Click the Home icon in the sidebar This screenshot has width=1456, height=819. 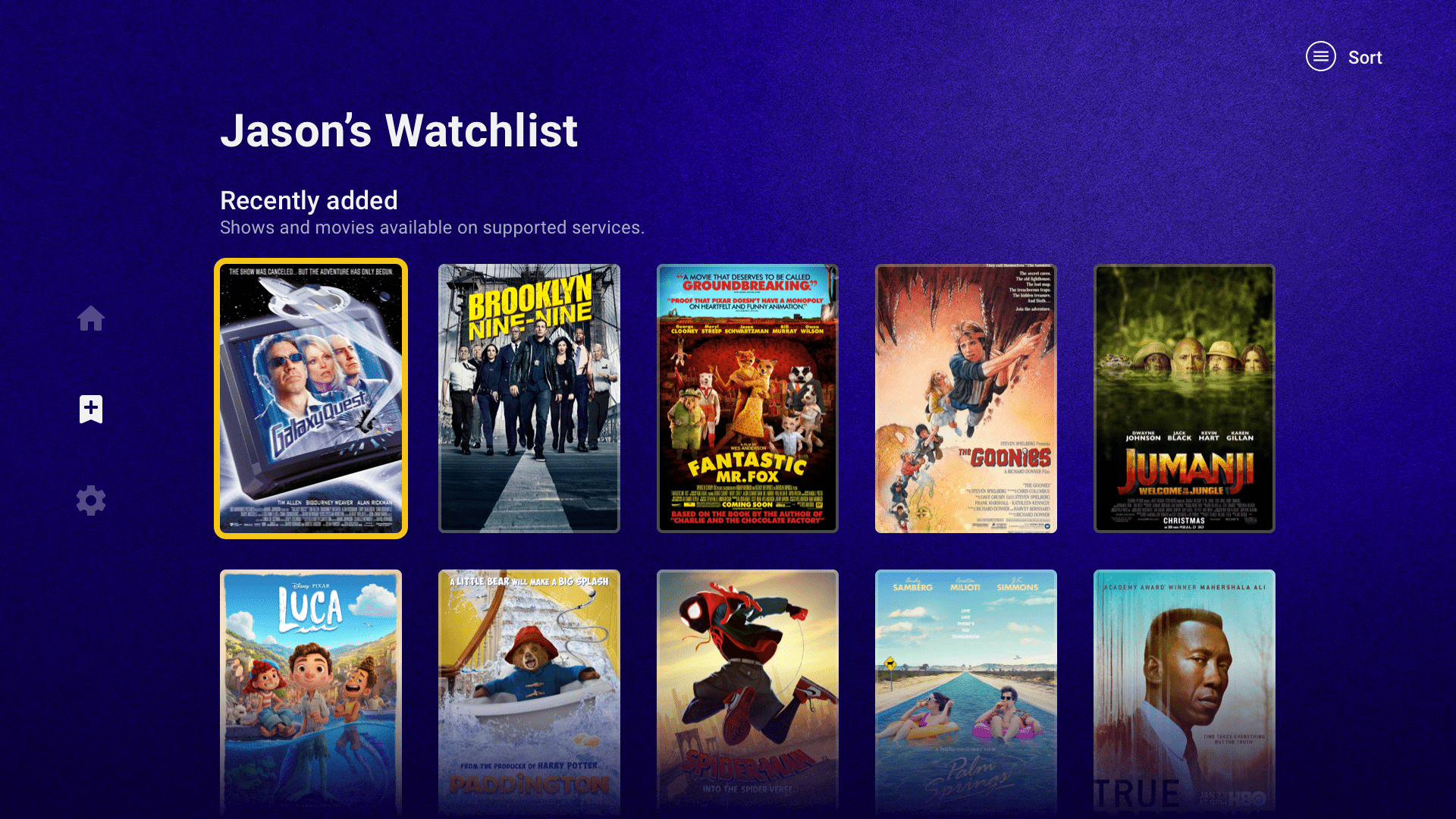pos(90,318)
